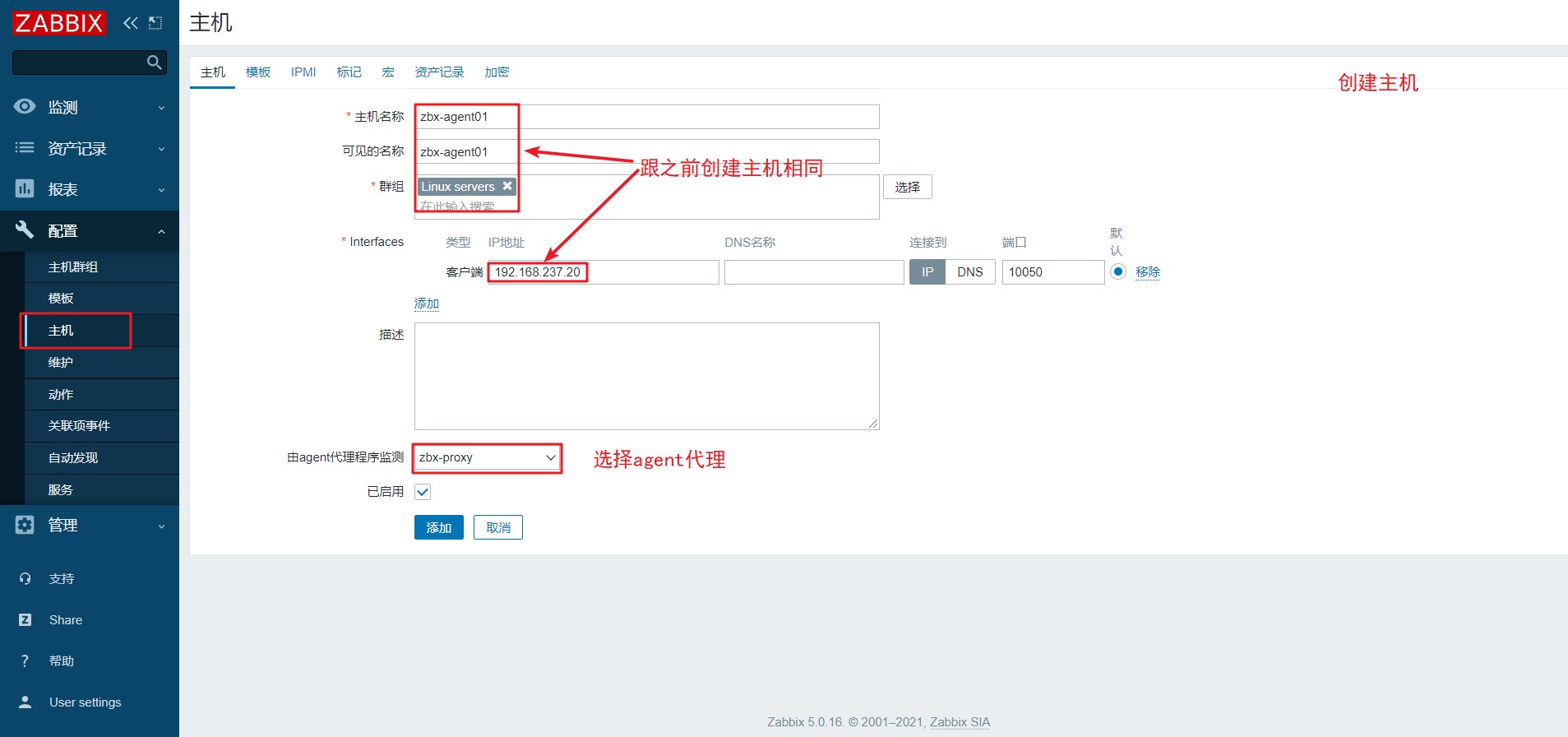1568x737 pixels.
Task: Click the support headset icon
Action: click(25, 578)
